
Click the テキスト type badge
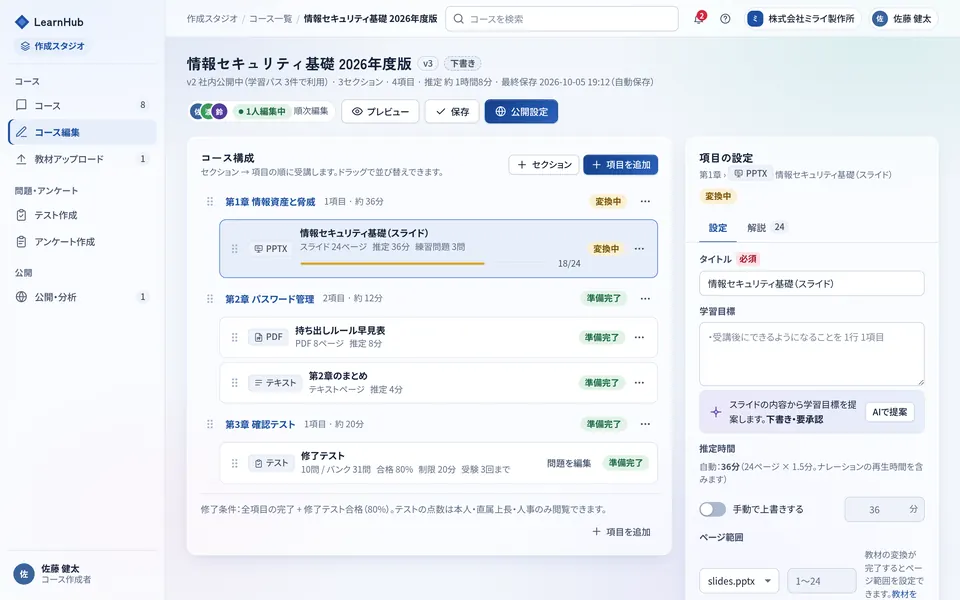click(275, 383)
